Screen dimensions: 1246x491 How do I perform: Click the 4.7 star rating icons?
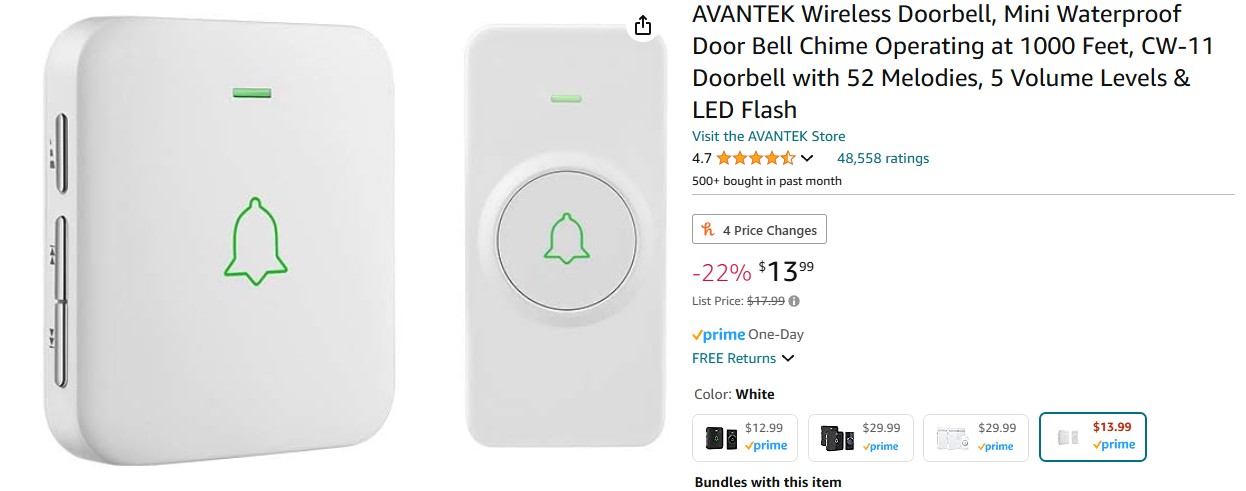(755, 158)
